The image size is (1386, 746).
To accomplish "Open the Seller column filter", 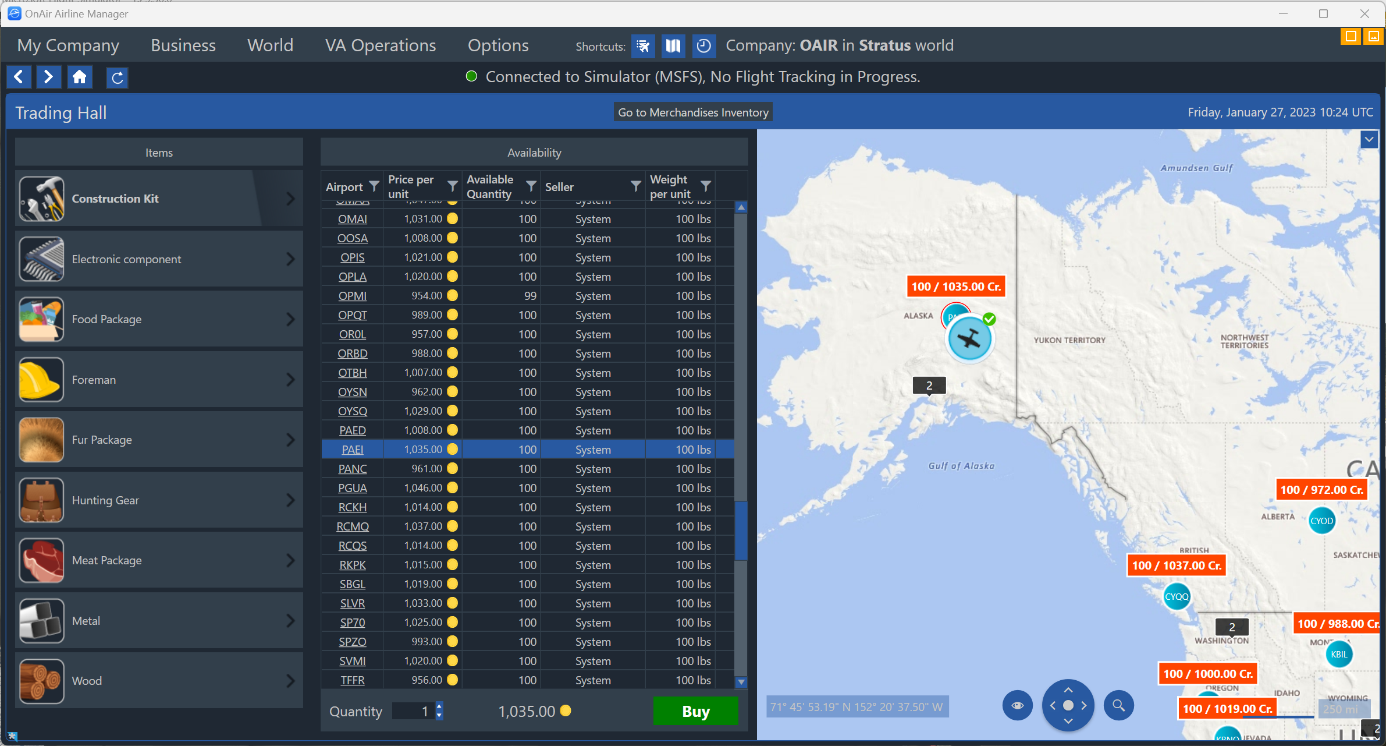I will tap(635, 186).
